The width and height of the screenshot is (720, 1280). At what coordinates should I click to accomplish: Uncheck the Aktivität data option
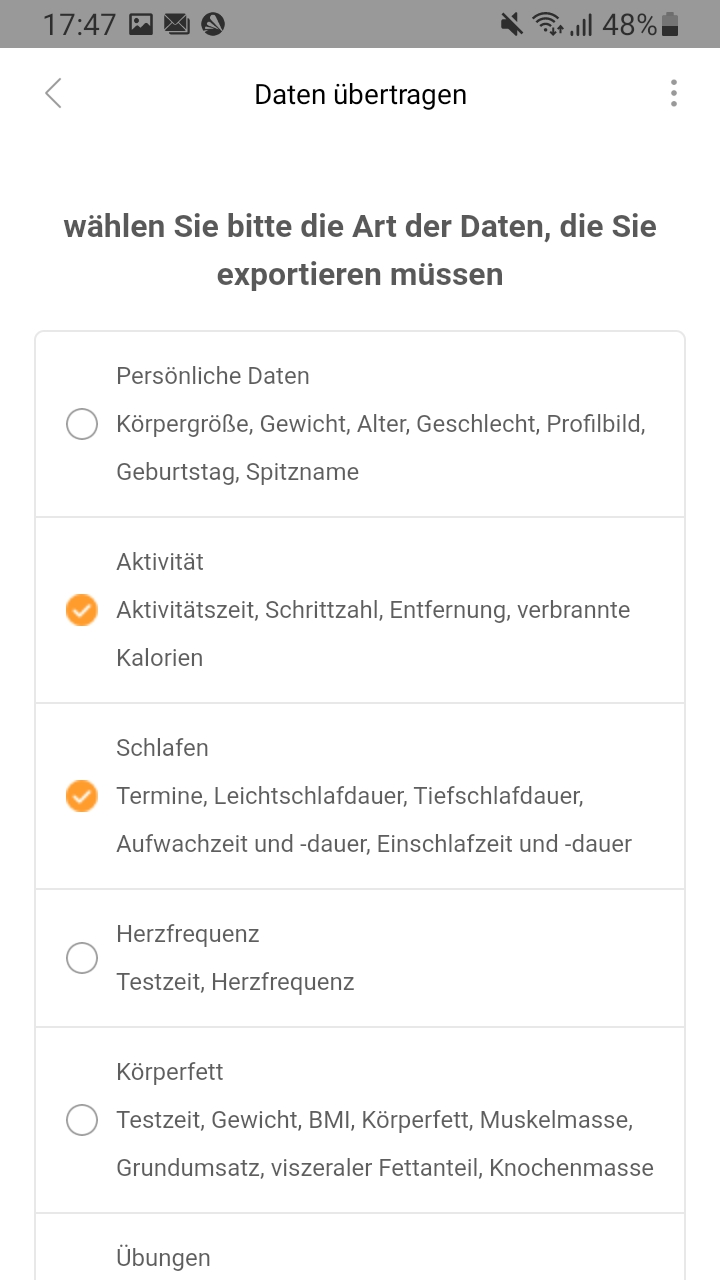coord(82,610)
